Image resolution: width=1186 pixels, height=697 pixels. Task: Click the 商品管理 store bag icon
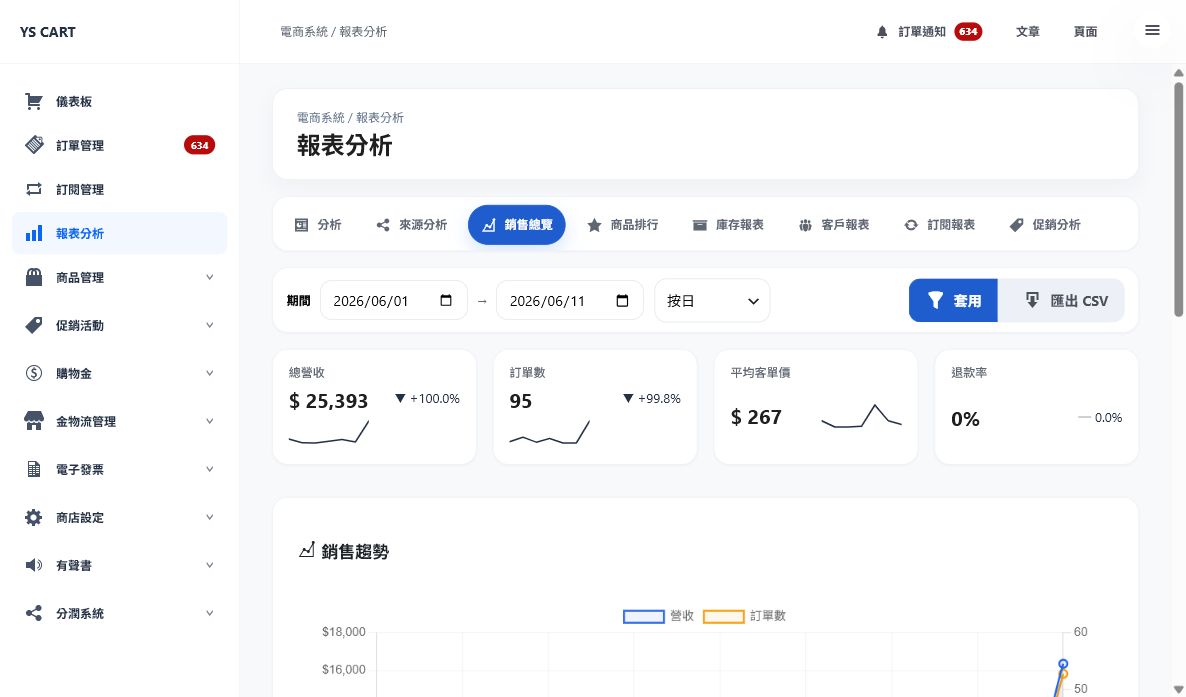[x=34, y=277]
